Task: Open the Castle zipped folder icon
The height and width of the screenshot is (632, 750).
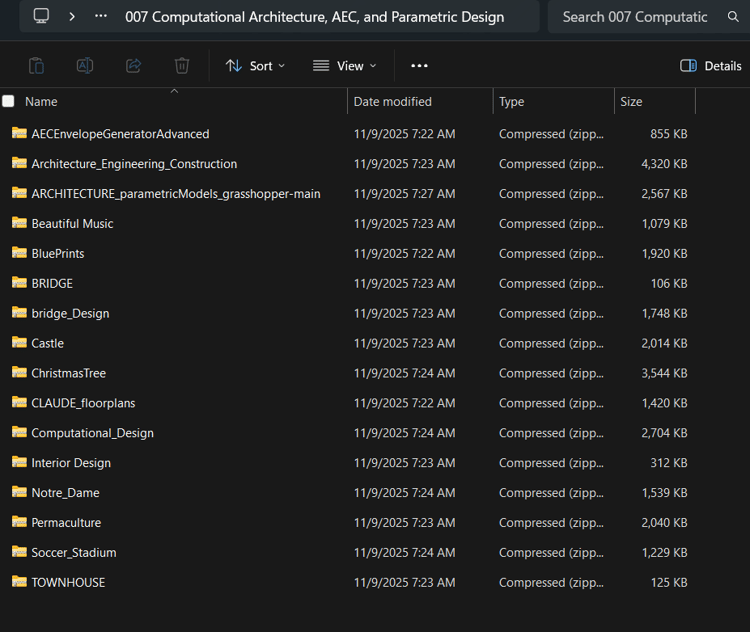Action: (19, 343)
